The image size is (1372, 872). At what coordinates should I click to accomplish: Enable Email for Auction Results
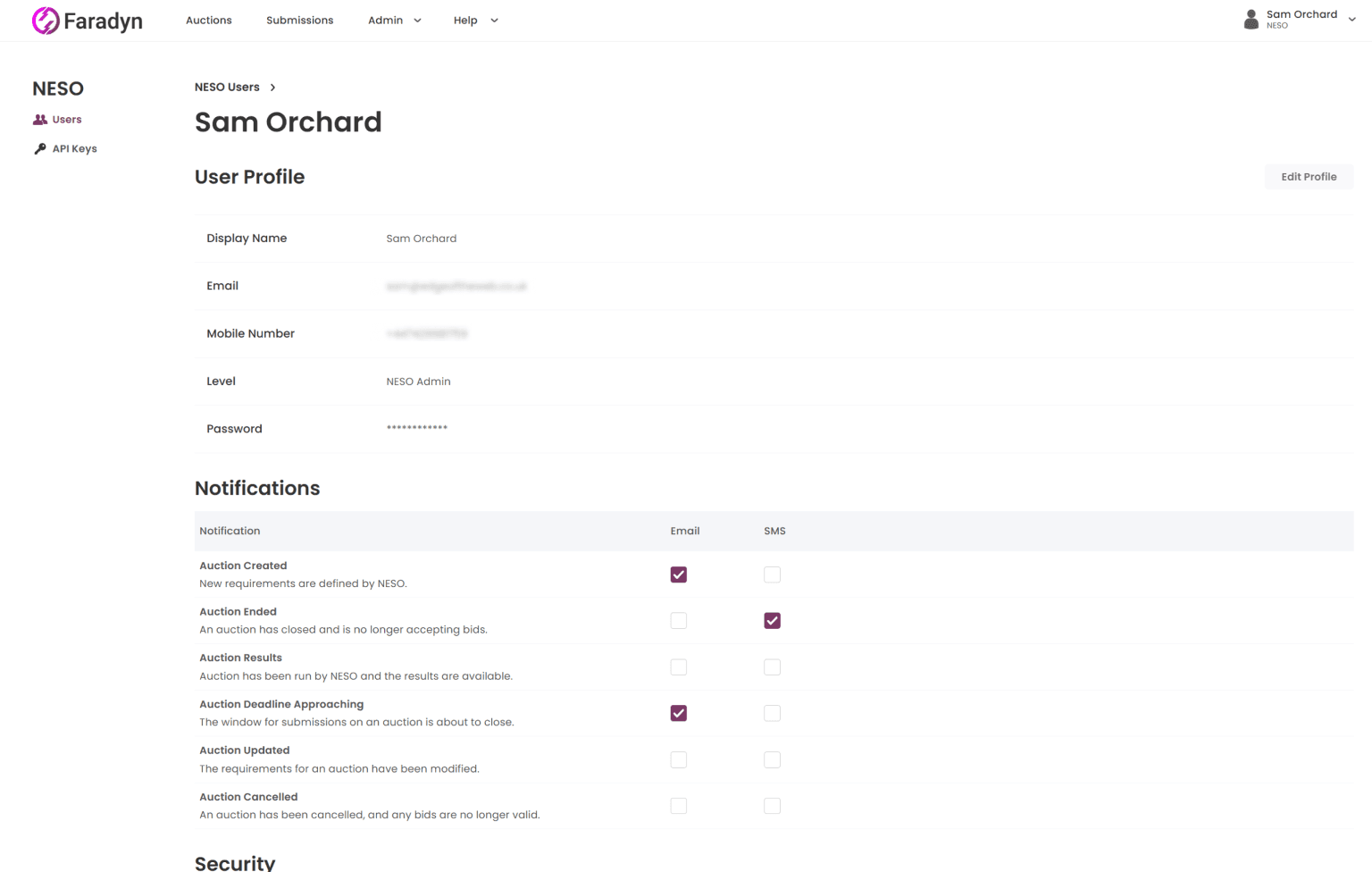click(679, 667)
